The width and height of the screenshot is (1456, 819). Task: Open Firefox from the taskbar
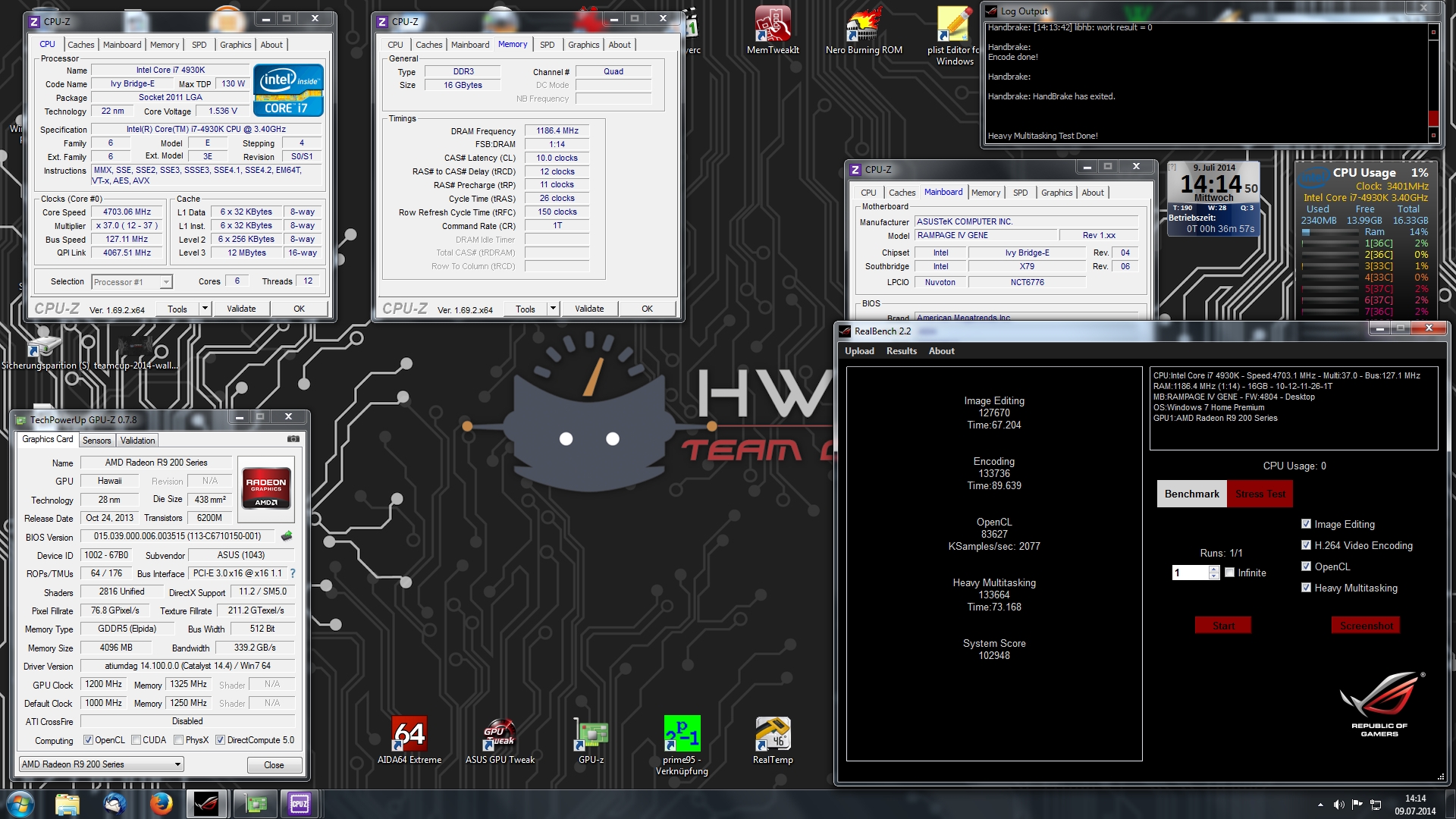161,804
